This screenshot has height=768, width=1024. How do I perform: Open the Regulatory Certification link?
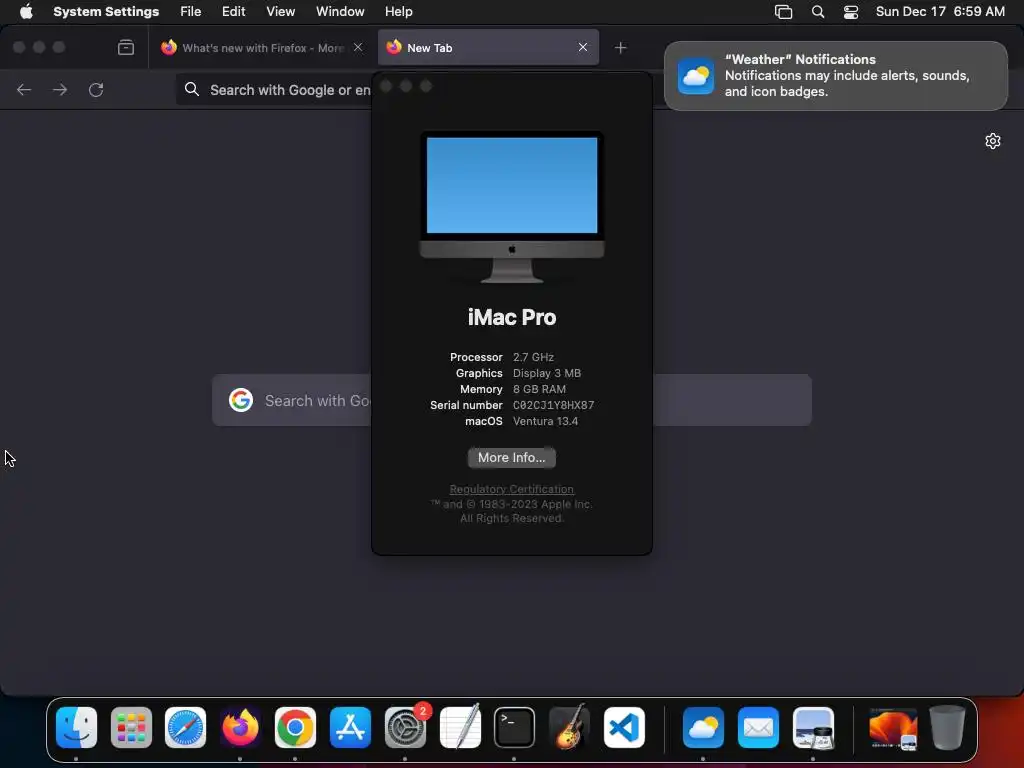pos(511,489)
